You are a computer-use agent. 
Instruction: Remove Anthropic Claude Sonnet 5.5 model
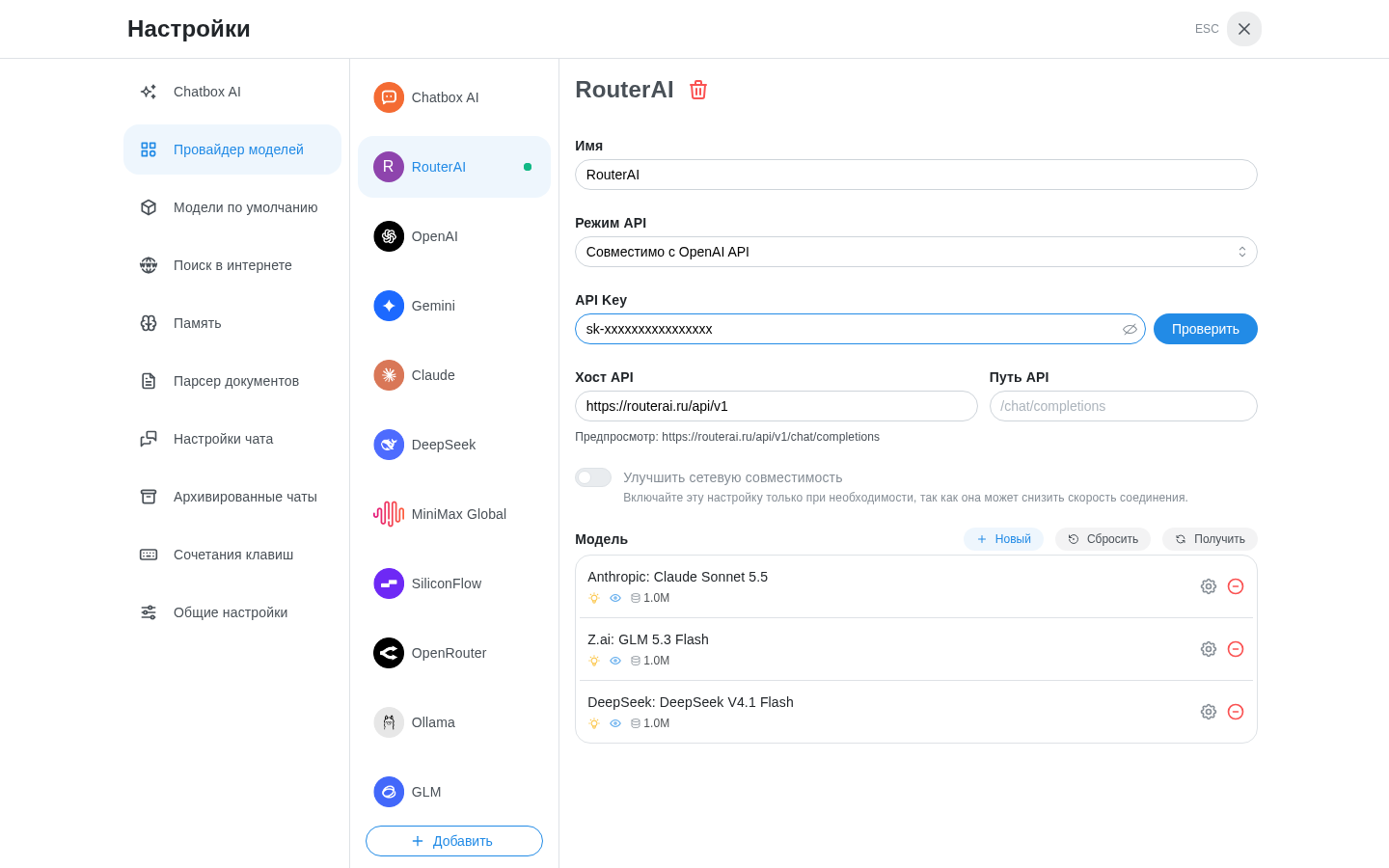1236,586
